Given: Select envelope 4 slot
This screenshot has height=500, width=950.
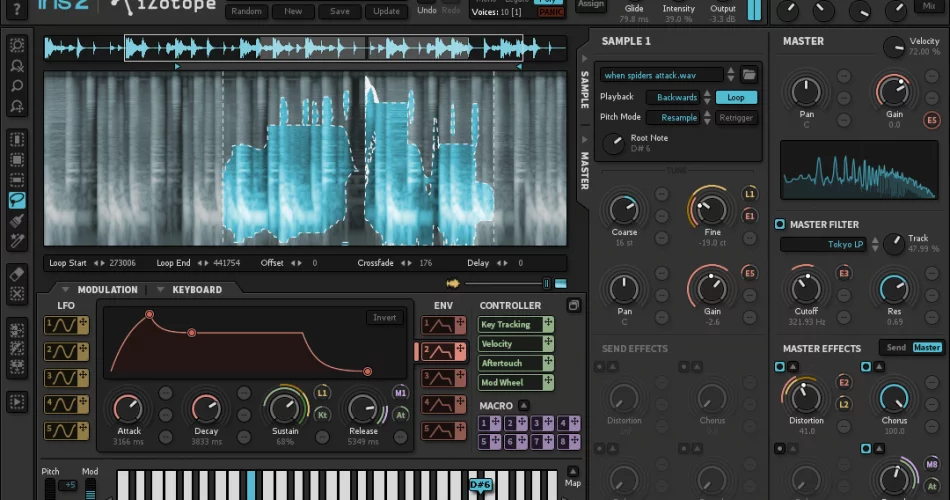Looking at the screenshot, I should click(x=443, y=404).
